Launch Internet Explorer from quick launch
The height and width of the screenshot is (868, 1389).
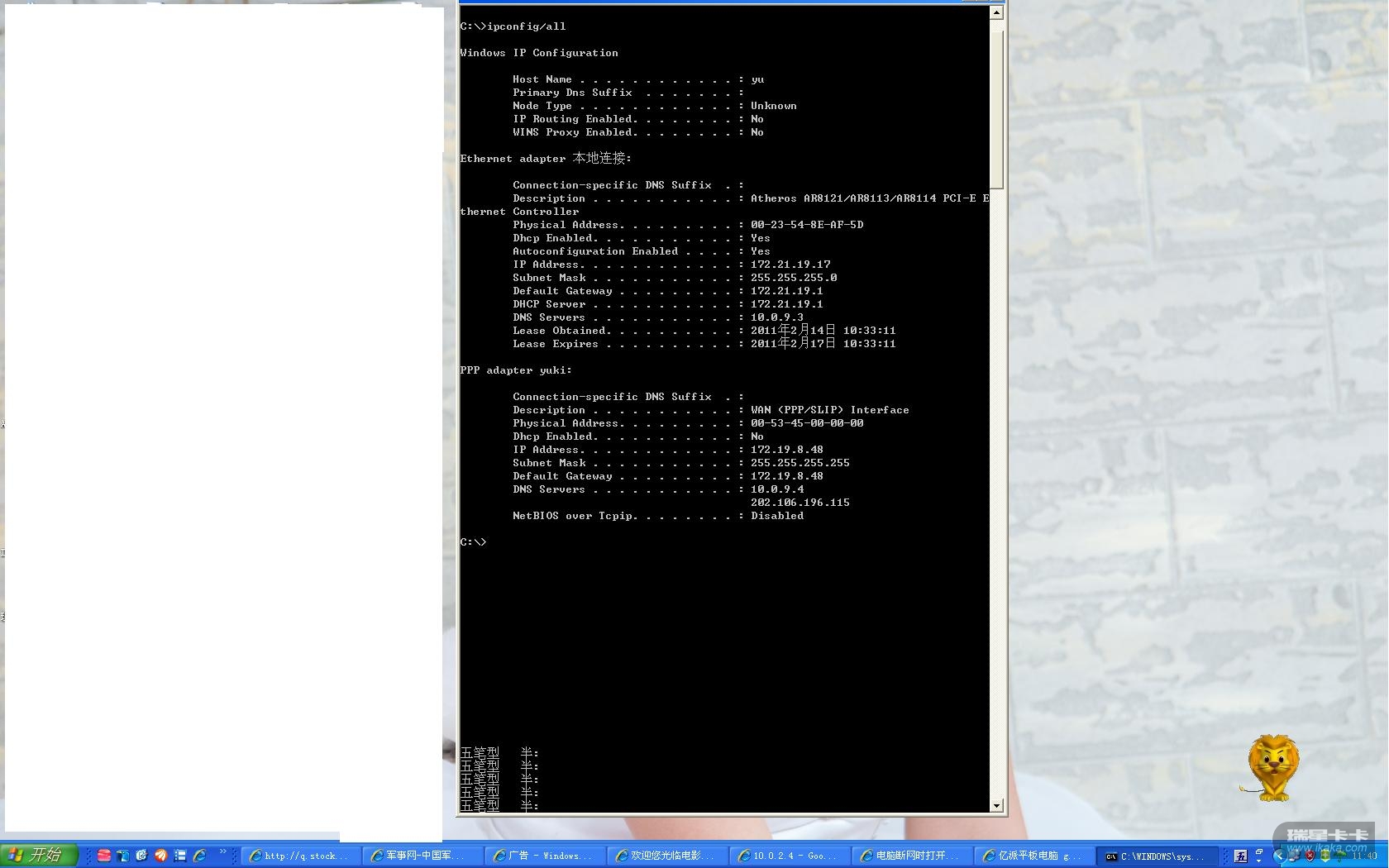click(x=199, y=856)
